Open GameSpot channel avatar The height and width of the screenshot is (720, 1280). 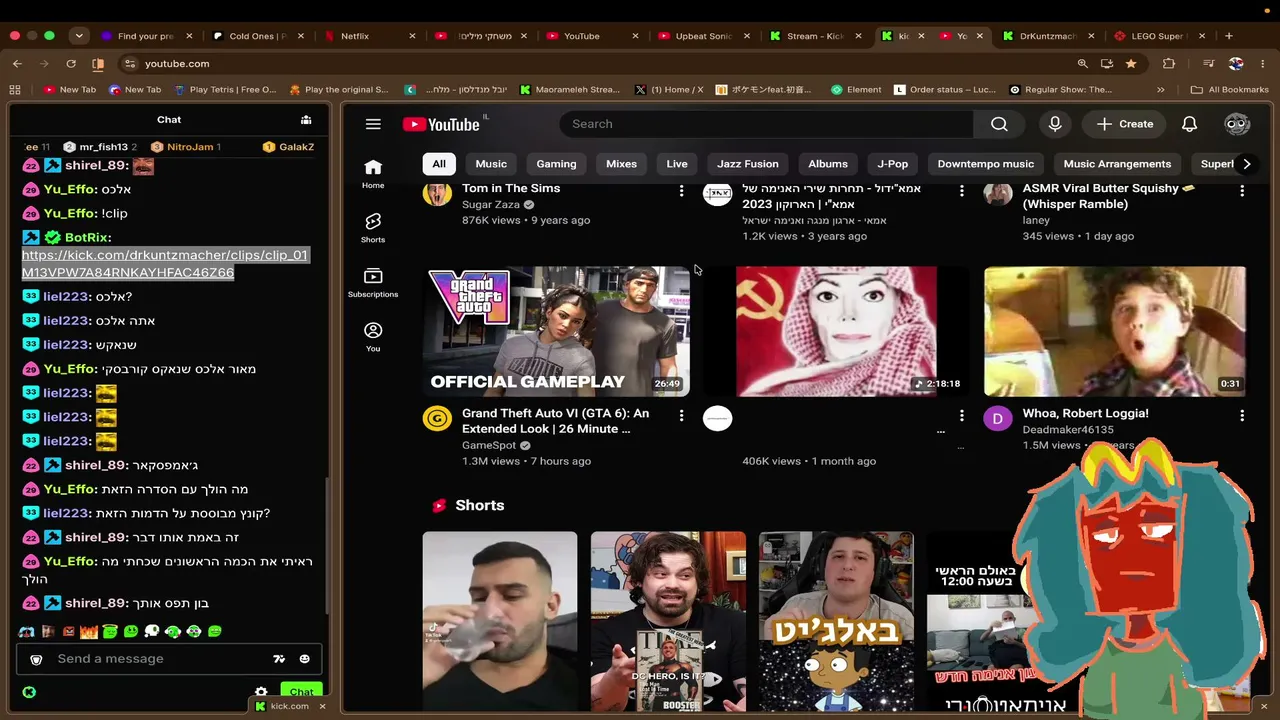click(x=437, y=418)
